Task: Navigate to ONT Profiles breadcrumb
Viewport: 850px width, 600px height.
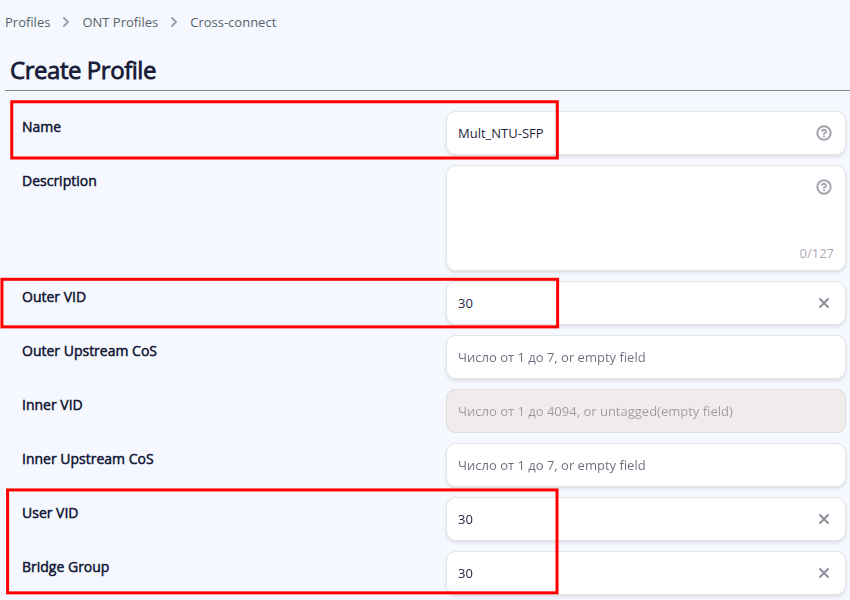Action: [x=120, y=22]
